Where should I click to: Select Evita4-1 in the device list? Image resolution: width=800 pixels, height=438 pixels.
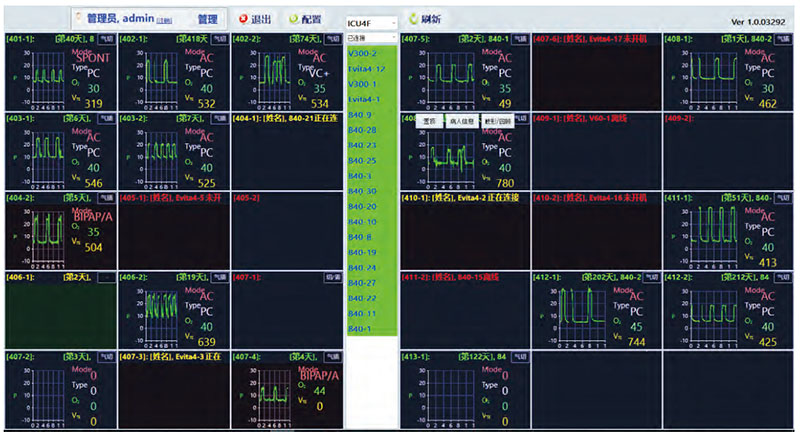click(364, 99)
